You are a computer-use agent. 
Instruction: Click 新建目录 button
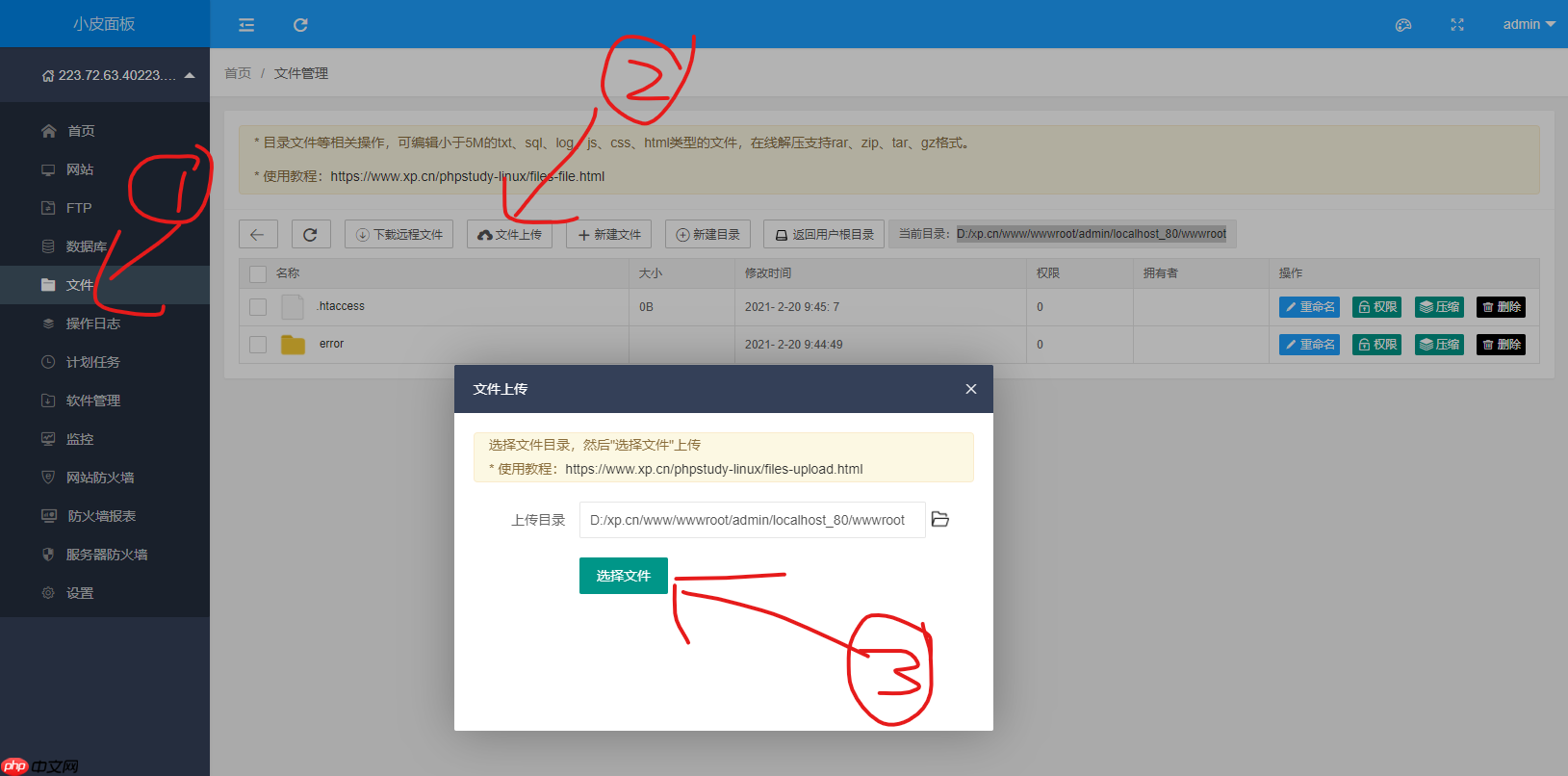pyautogui.click(x=707, y=234)
